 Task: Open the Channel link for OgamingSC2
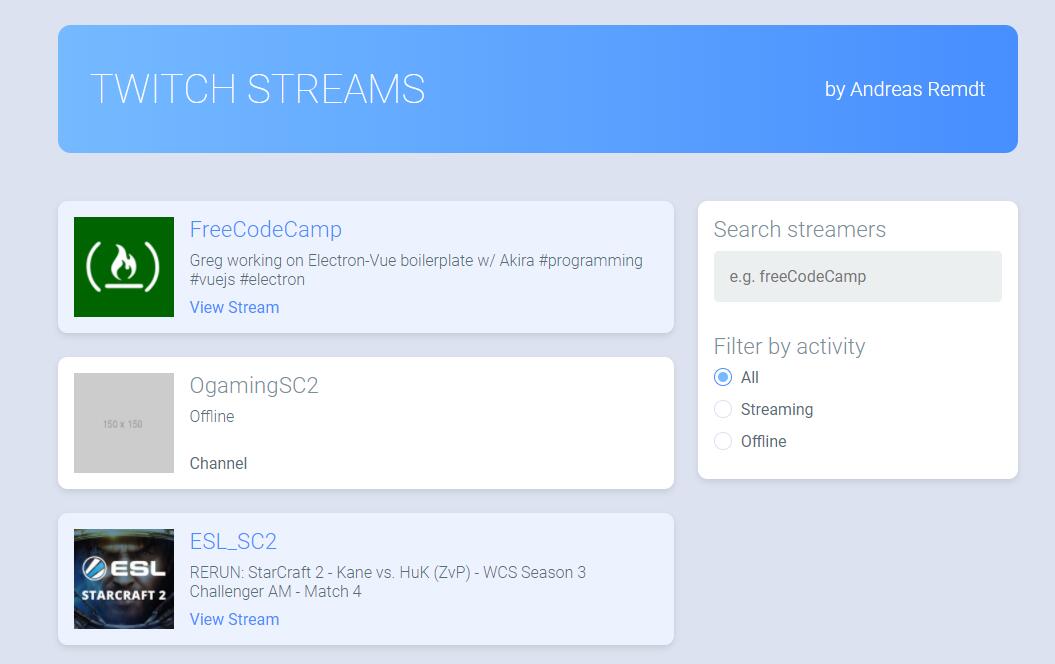click(x=218, y=463)
